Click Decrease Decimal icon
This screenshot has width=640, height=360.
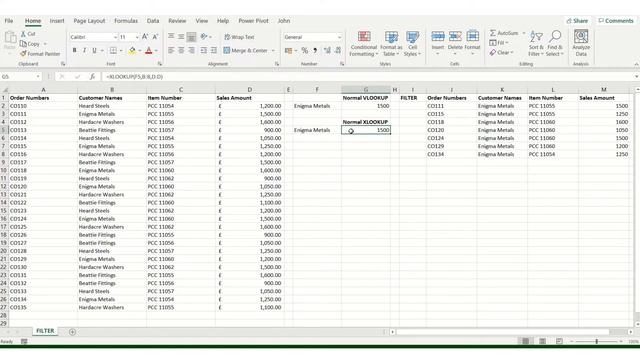[338, 50]
